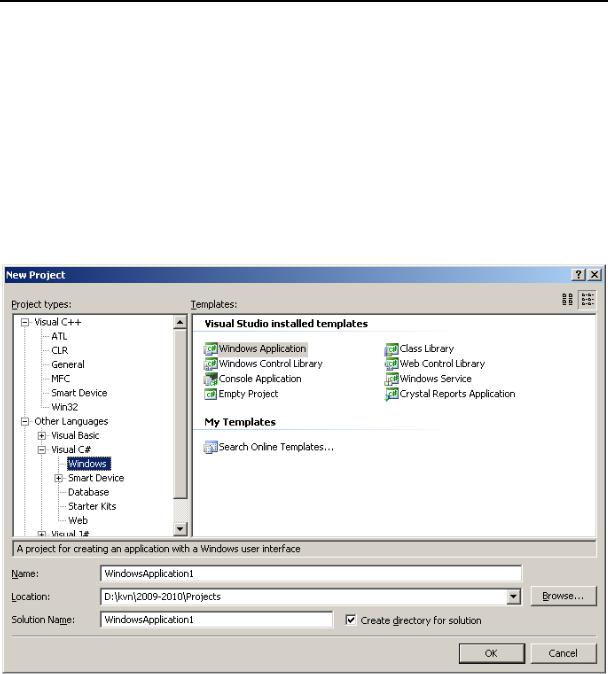Toggle Create directory for solution checkbox
Viewport: 608px width, 674px height.
[351, 620]
